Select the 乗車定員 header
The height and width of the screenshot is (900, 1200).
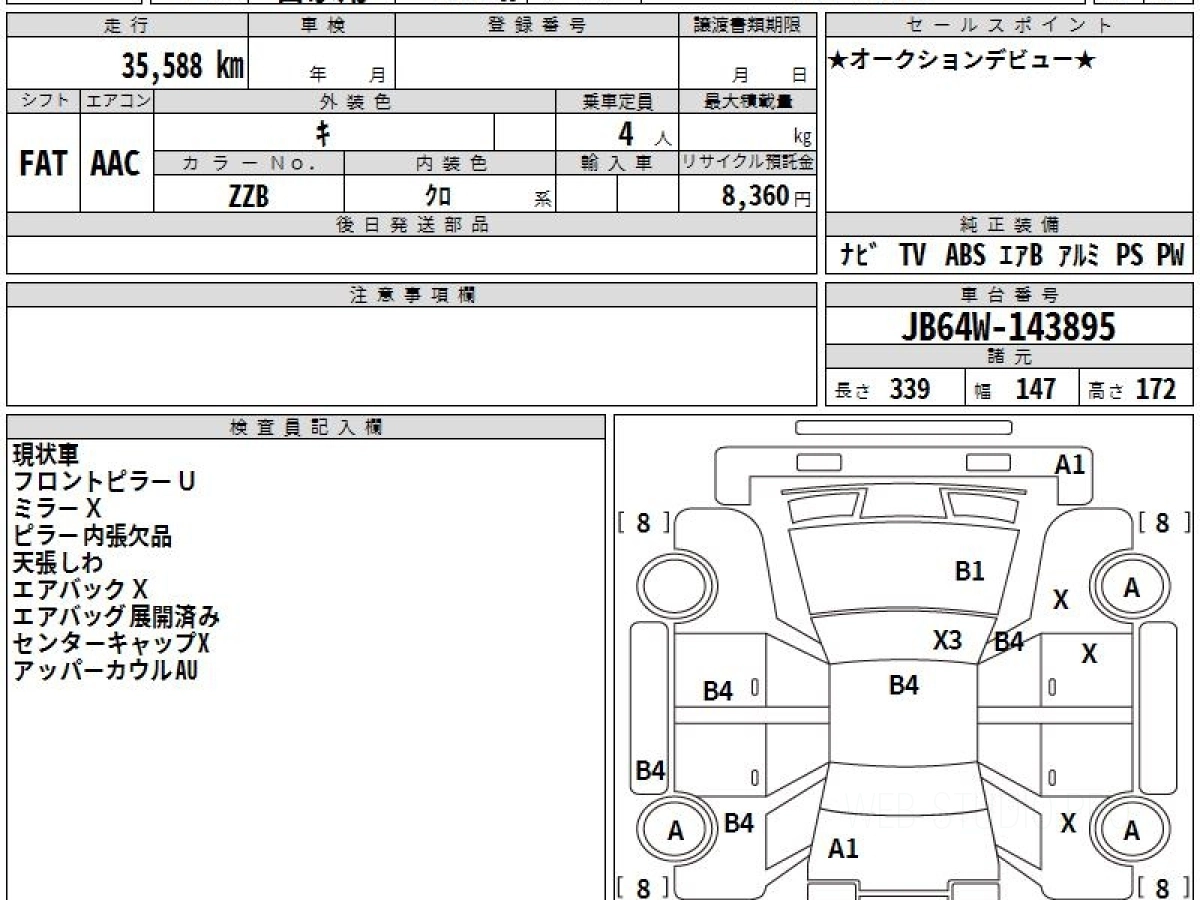(x=617, y=101)
